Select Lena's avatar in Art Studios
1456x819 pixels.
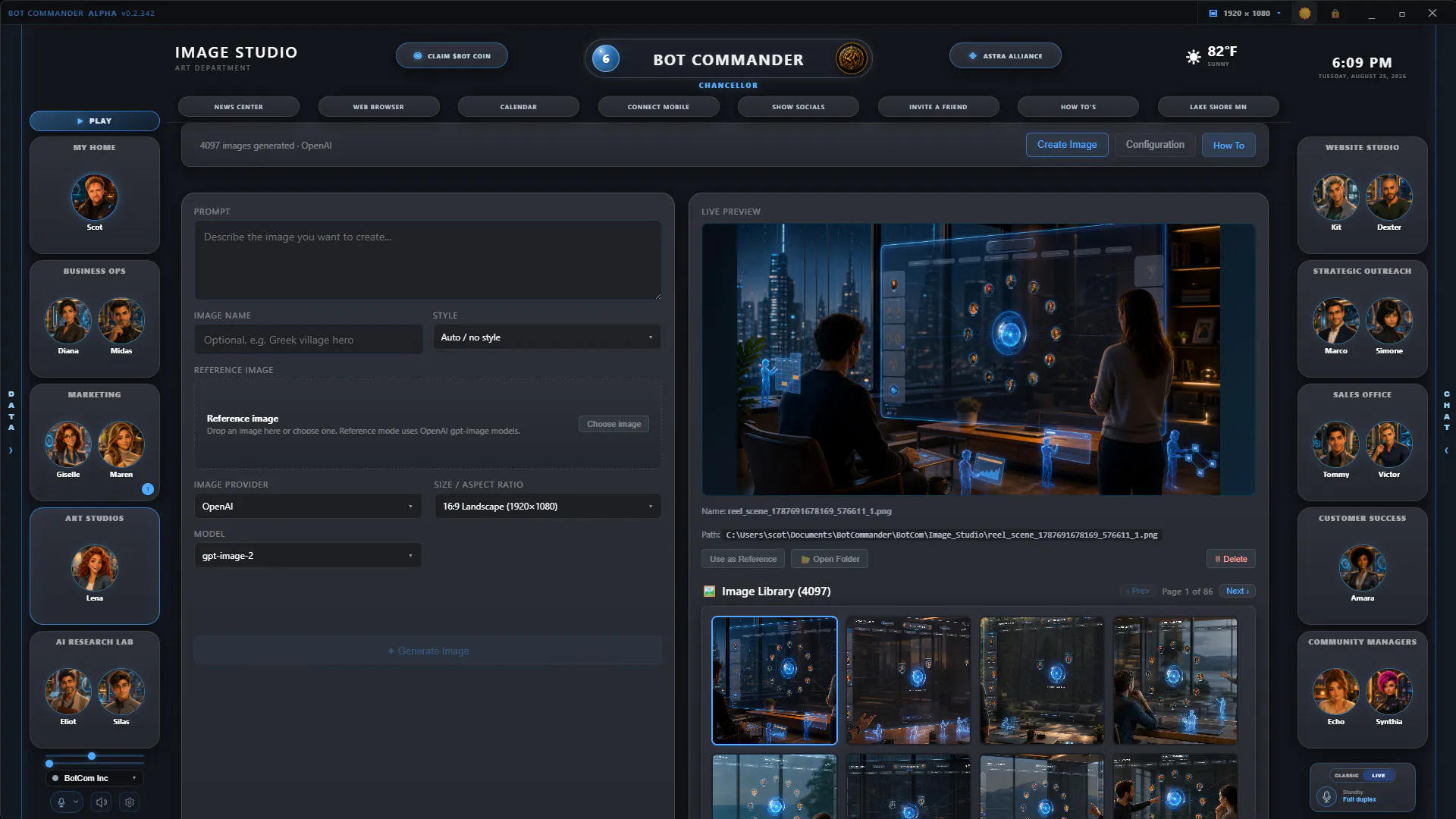(95, 568)
